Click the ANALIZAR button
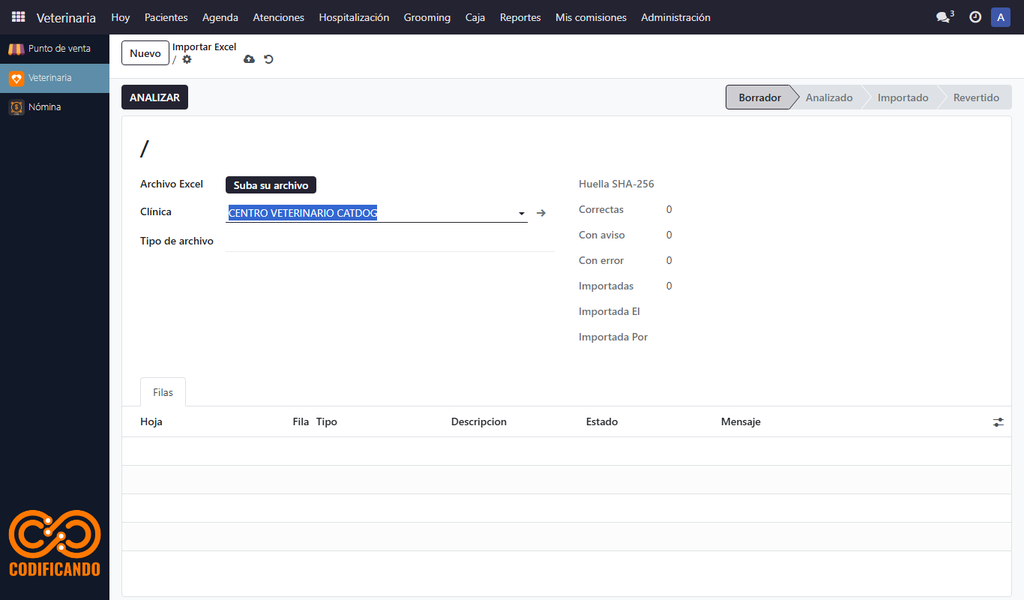1024x600 pixels. pos(155,97)
